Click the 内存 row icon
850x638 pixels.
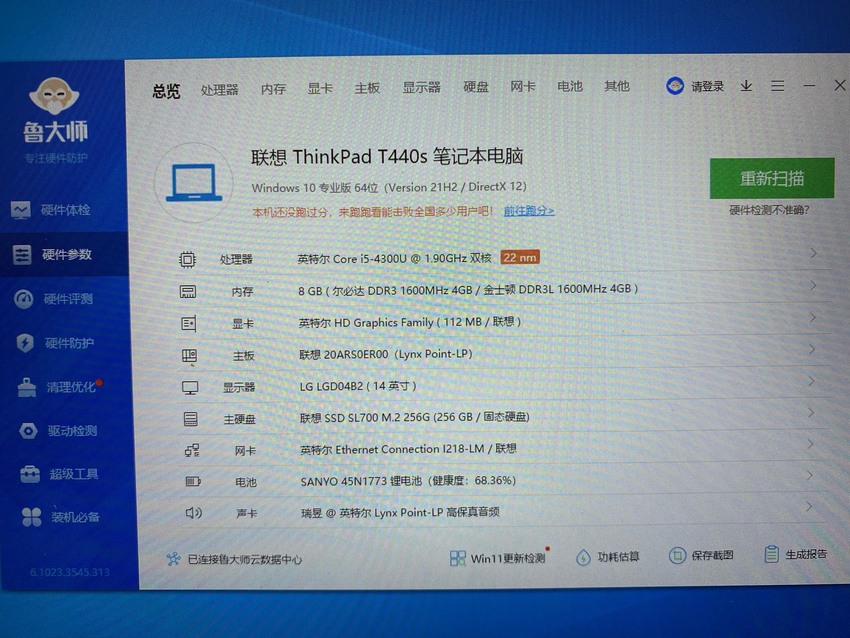coord(188,292)
